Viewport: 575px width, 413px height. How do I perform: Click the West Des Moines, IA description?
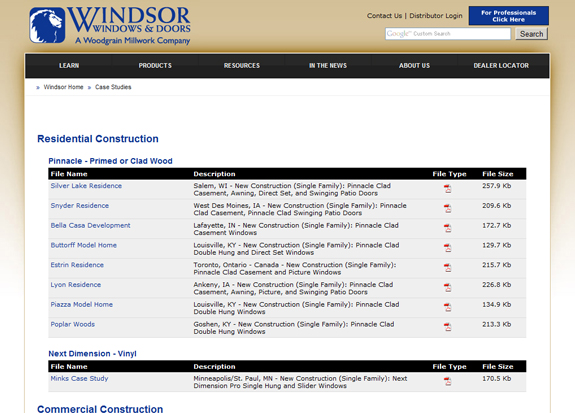point(300,209)
